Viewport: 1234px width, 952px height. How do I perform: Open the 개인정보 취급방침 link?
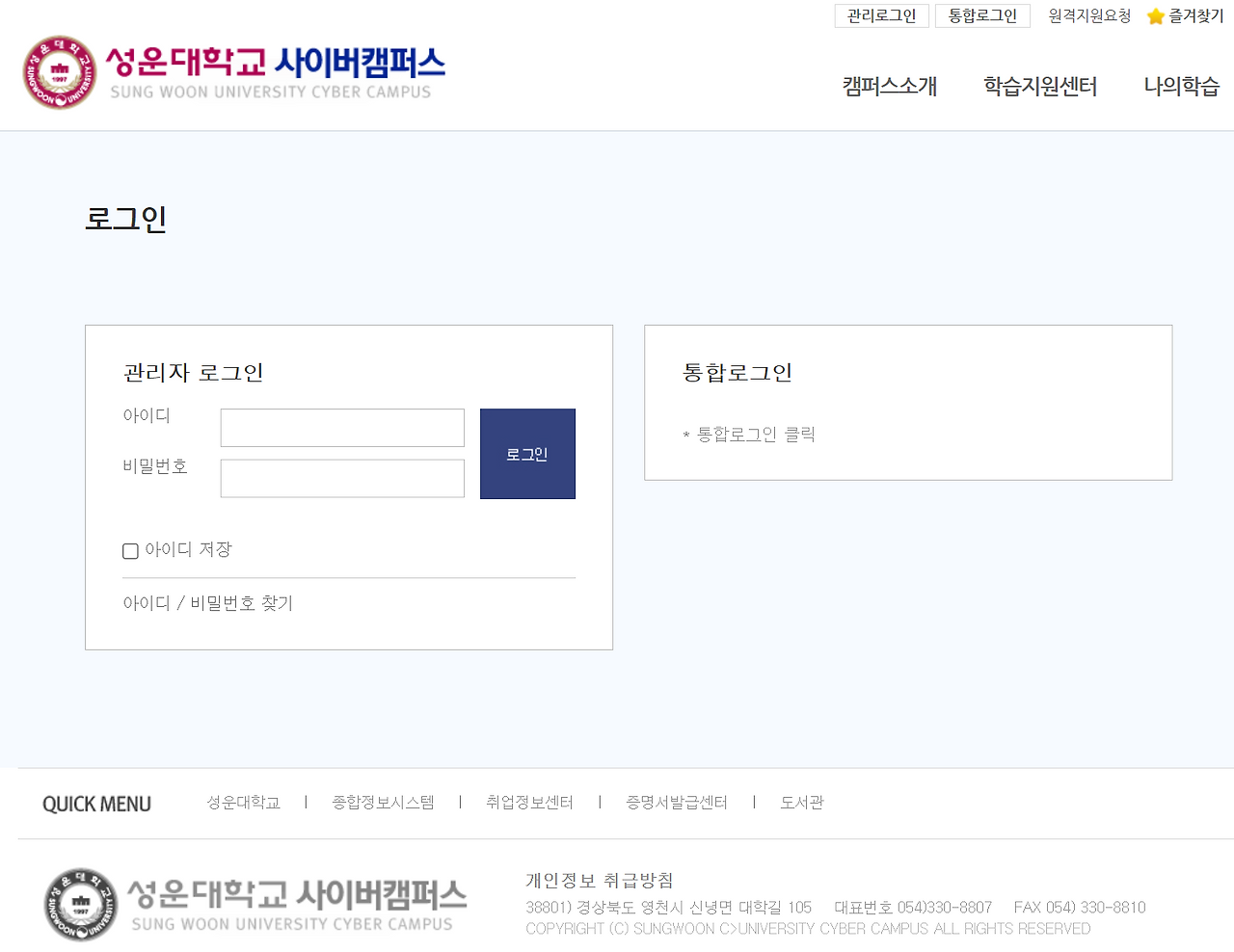click(x=600, y=880)
